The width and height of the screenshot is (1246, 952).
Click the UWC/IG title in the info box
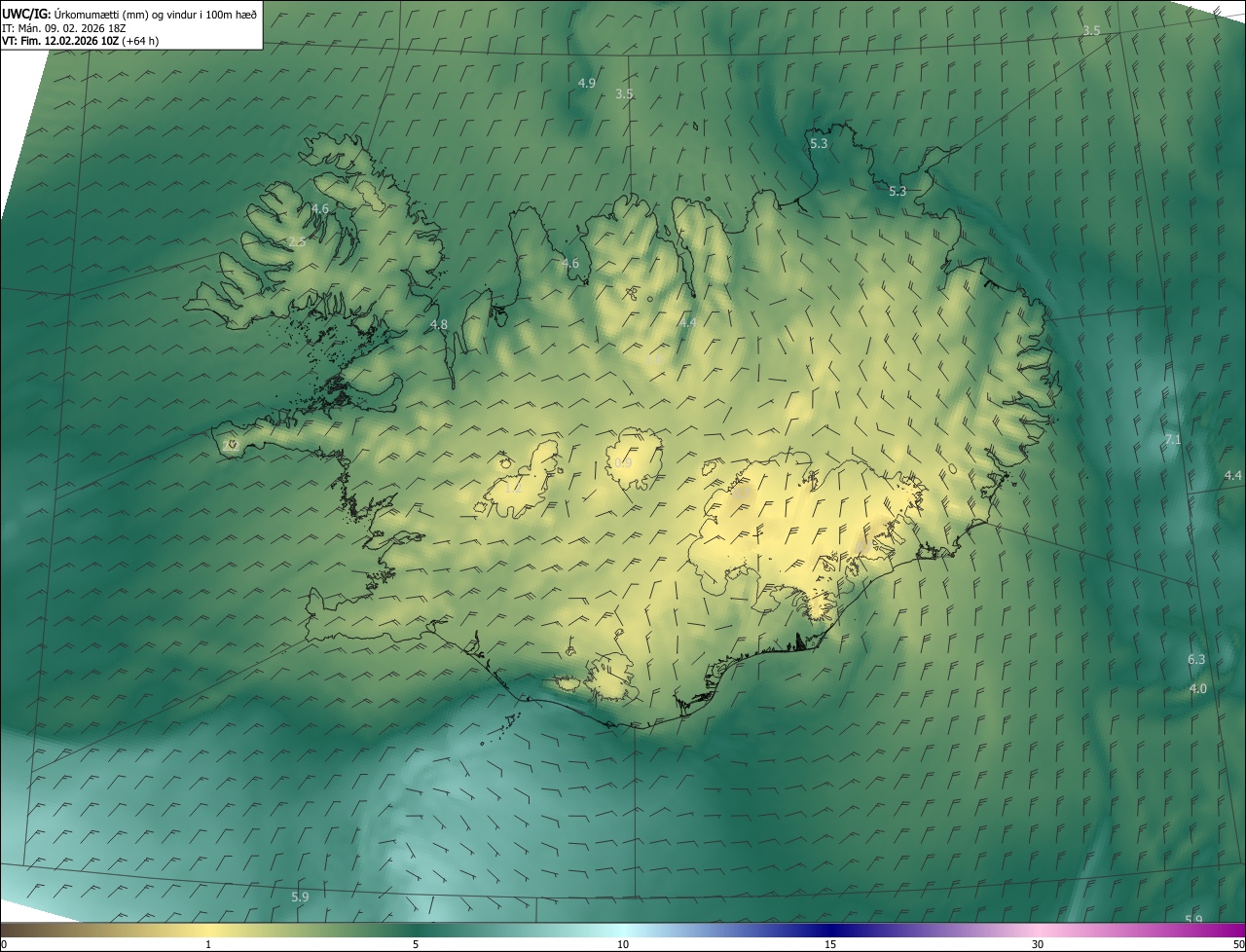[x=25, y=14]
